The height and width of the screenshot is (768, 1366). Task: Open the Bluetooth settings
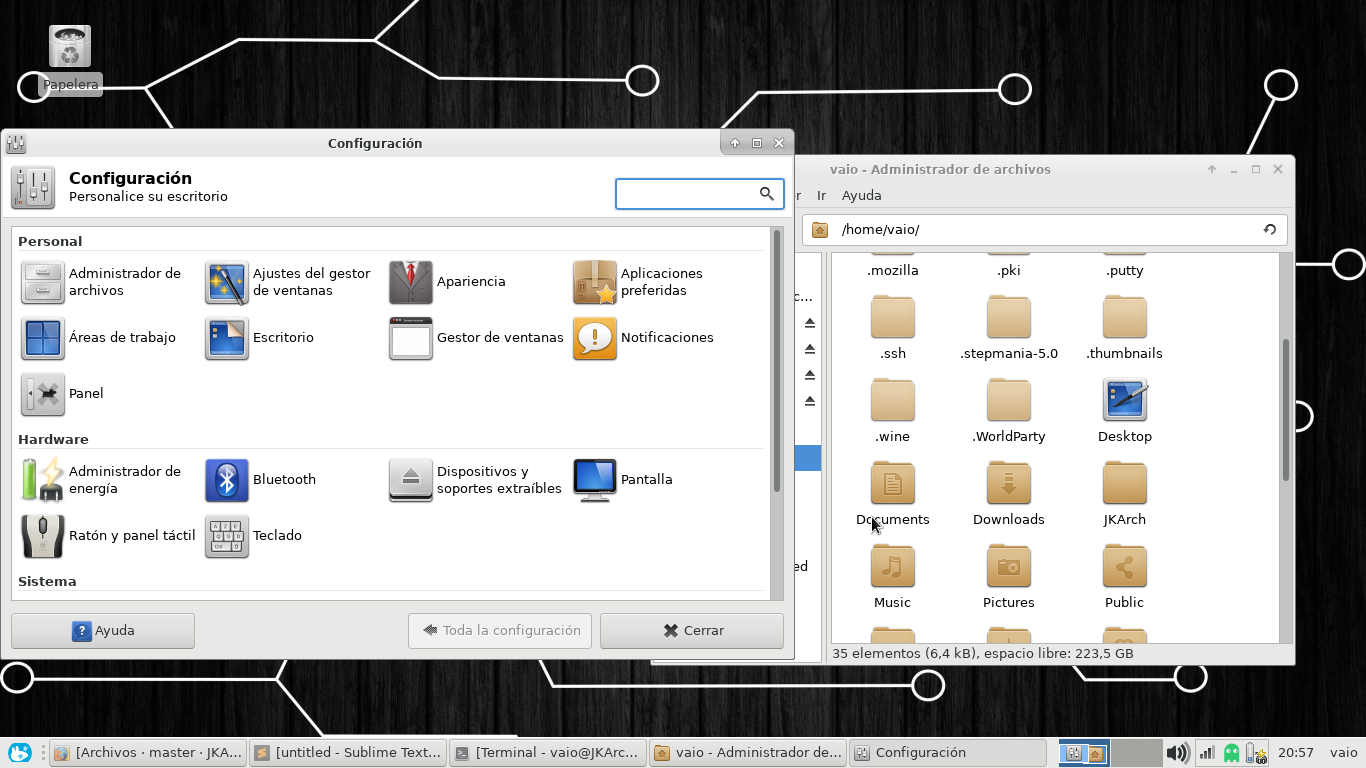pos(227,480)
